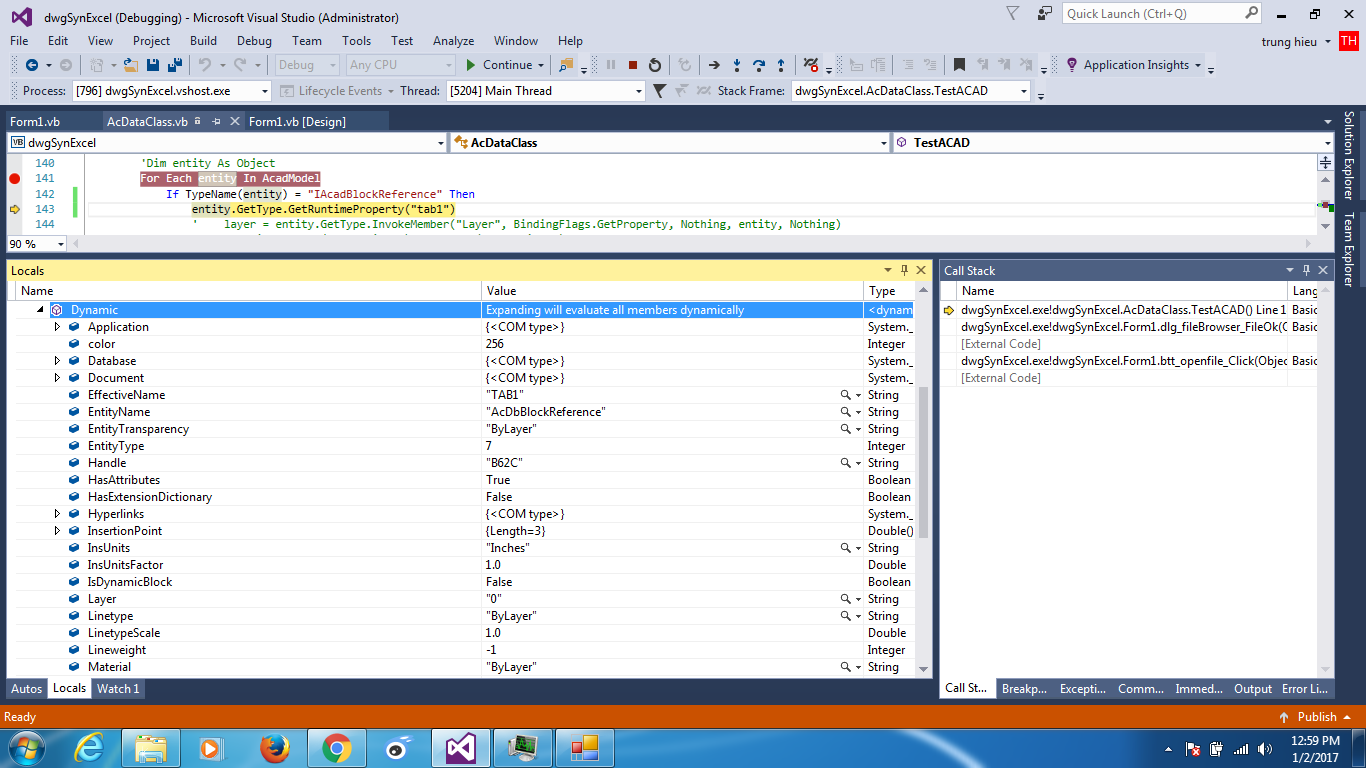Viewport: 1366px width, 768px height.
Task: Open the Stack Frame dropdown
Action: 1024,91
